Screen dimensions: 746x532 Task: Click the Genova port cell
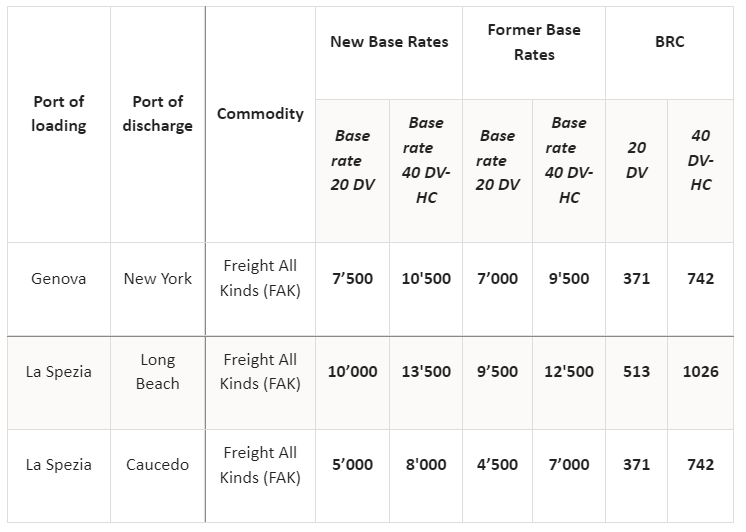pos(58,279)
